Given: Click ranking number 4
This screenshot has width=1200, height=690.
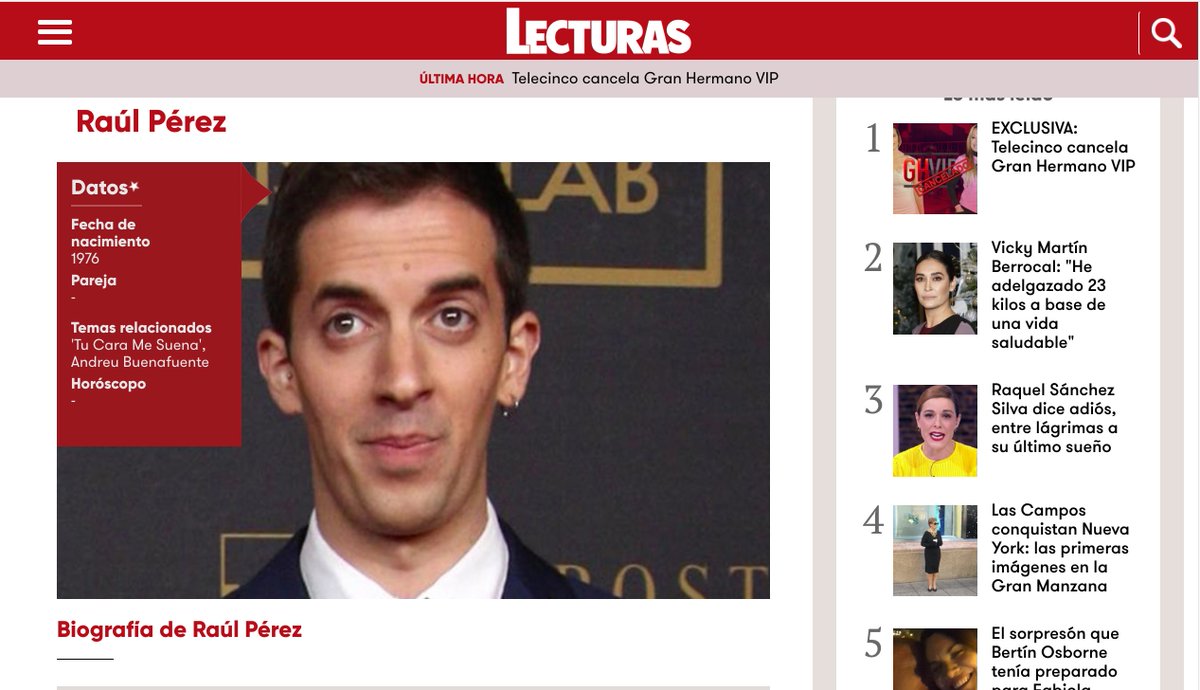Looking at the screenshot, I should click(x=873, y=521).
